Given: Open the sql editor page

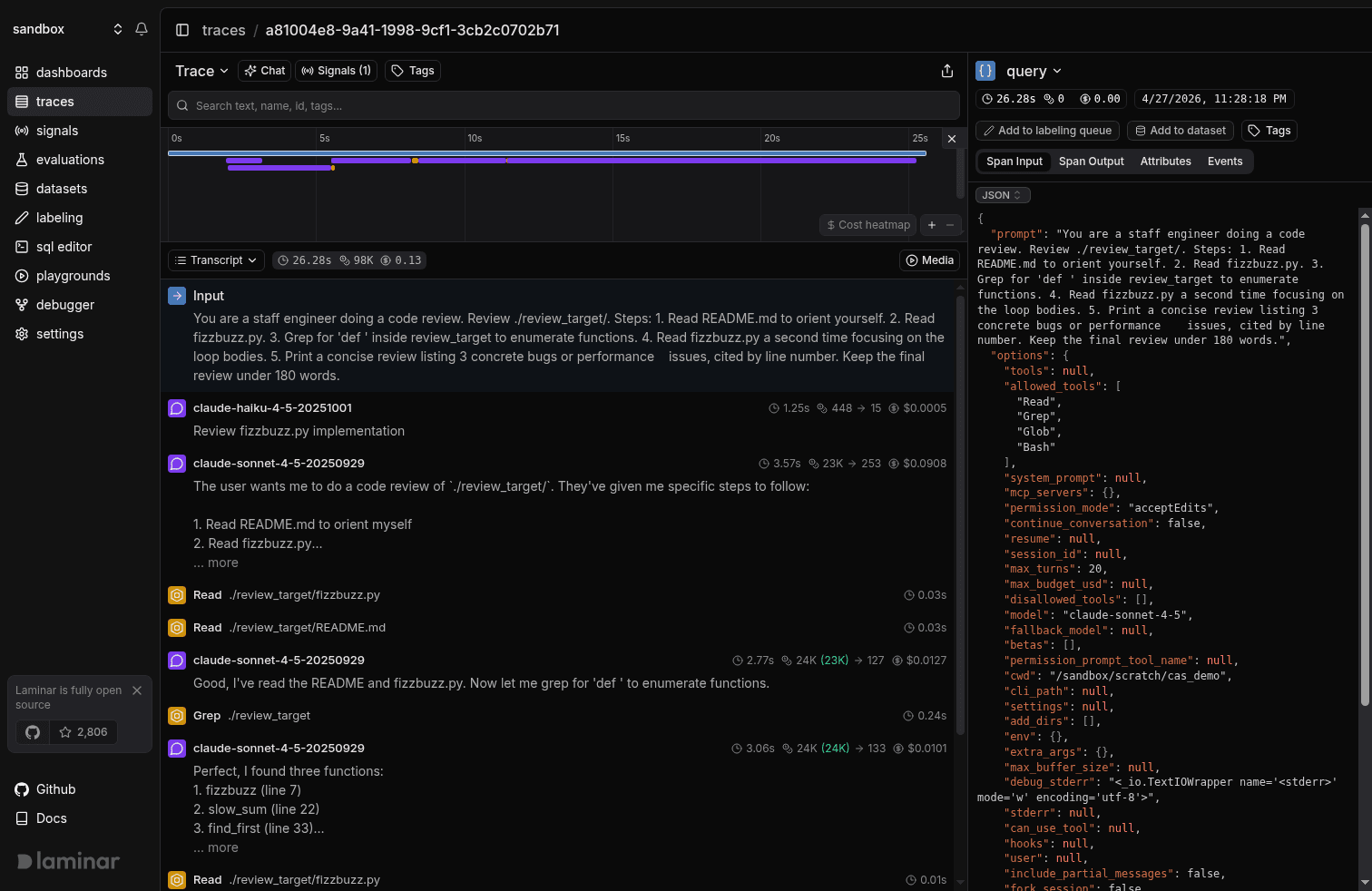Looking at the screenshot, I should click(80, 247).
